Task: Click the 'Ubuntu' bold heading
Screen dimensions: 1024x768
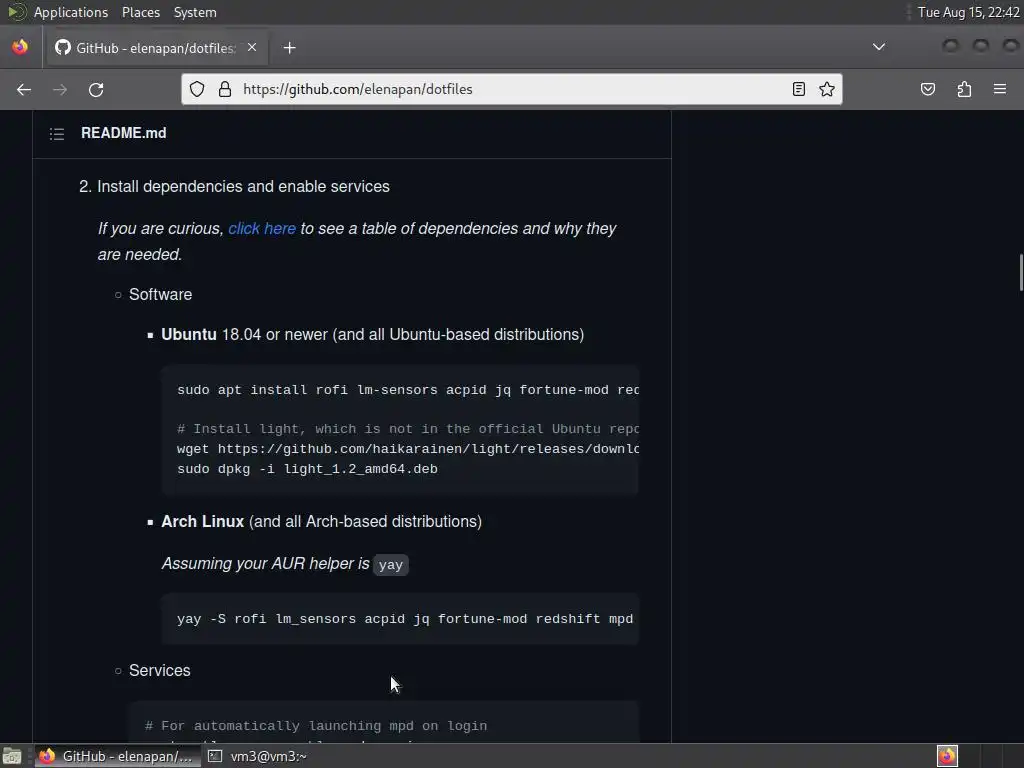Action: (189, 334)
